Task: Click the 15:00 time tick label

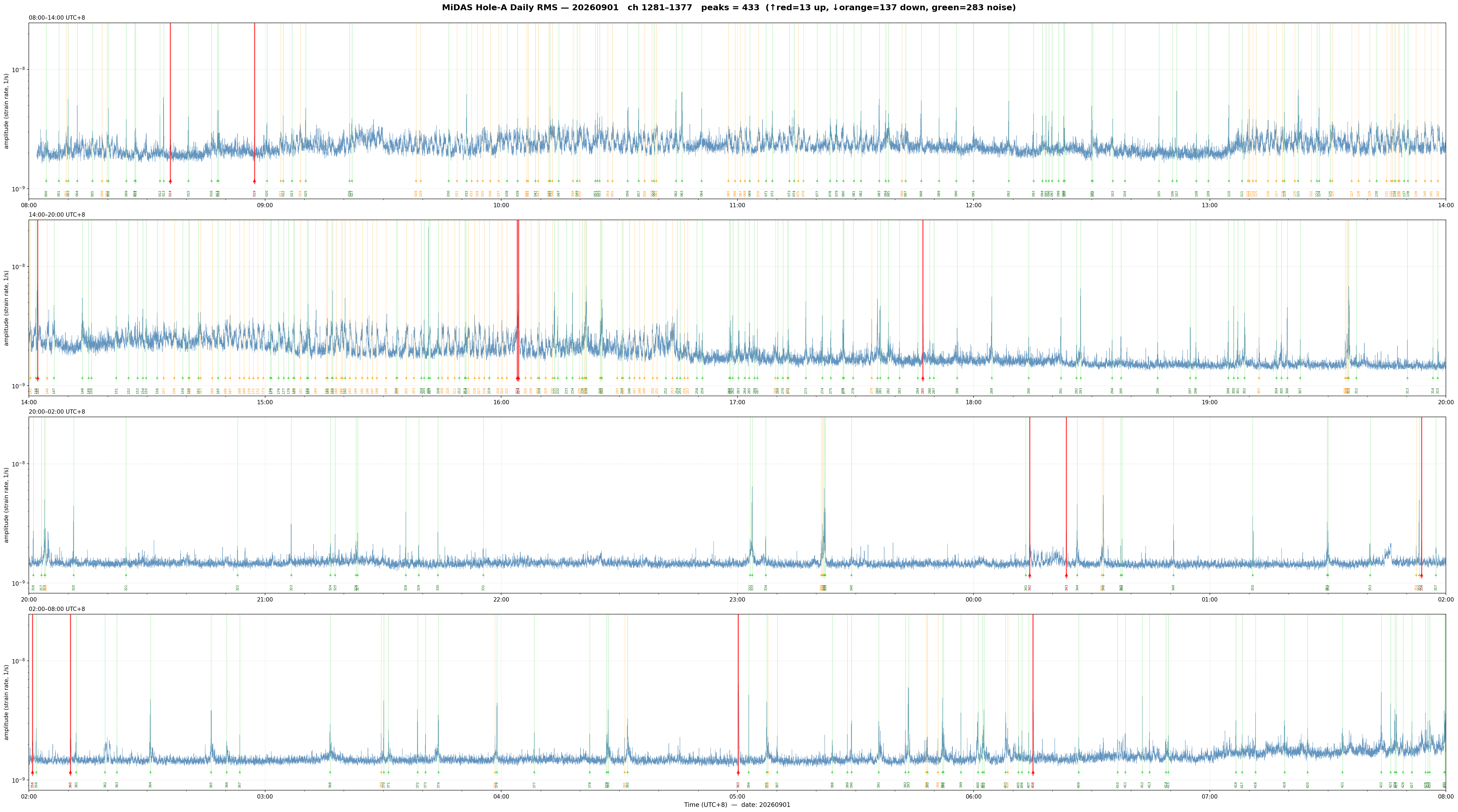Action: [265, 402]
